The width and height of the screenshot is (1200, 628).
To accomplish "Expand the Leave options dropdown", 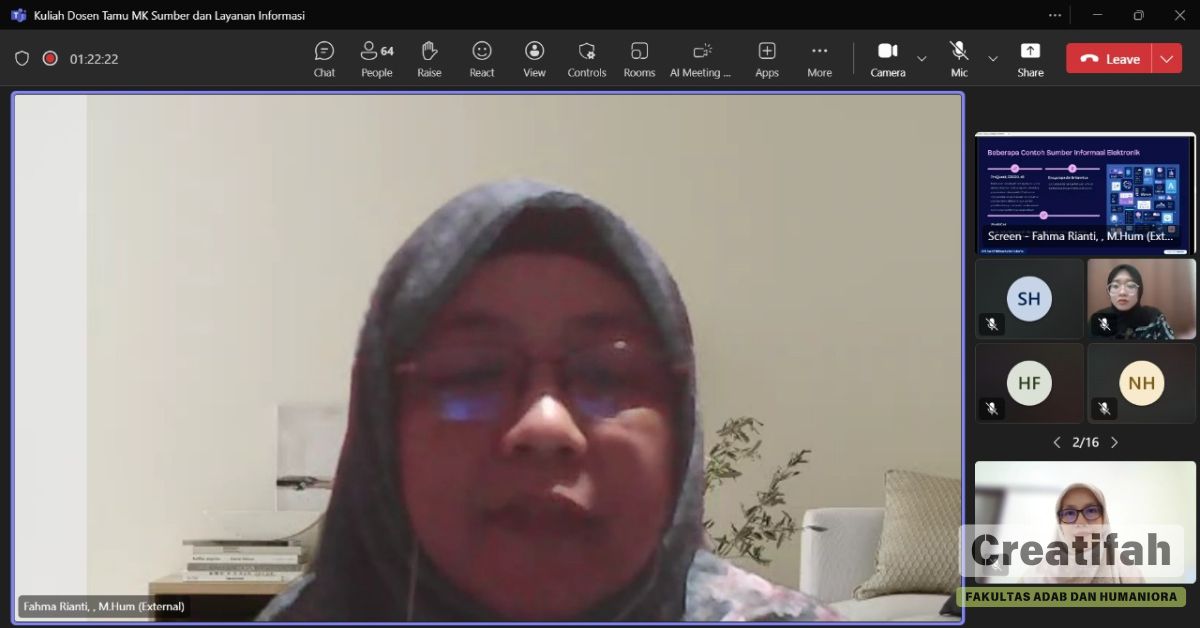I will [1167, 59].
